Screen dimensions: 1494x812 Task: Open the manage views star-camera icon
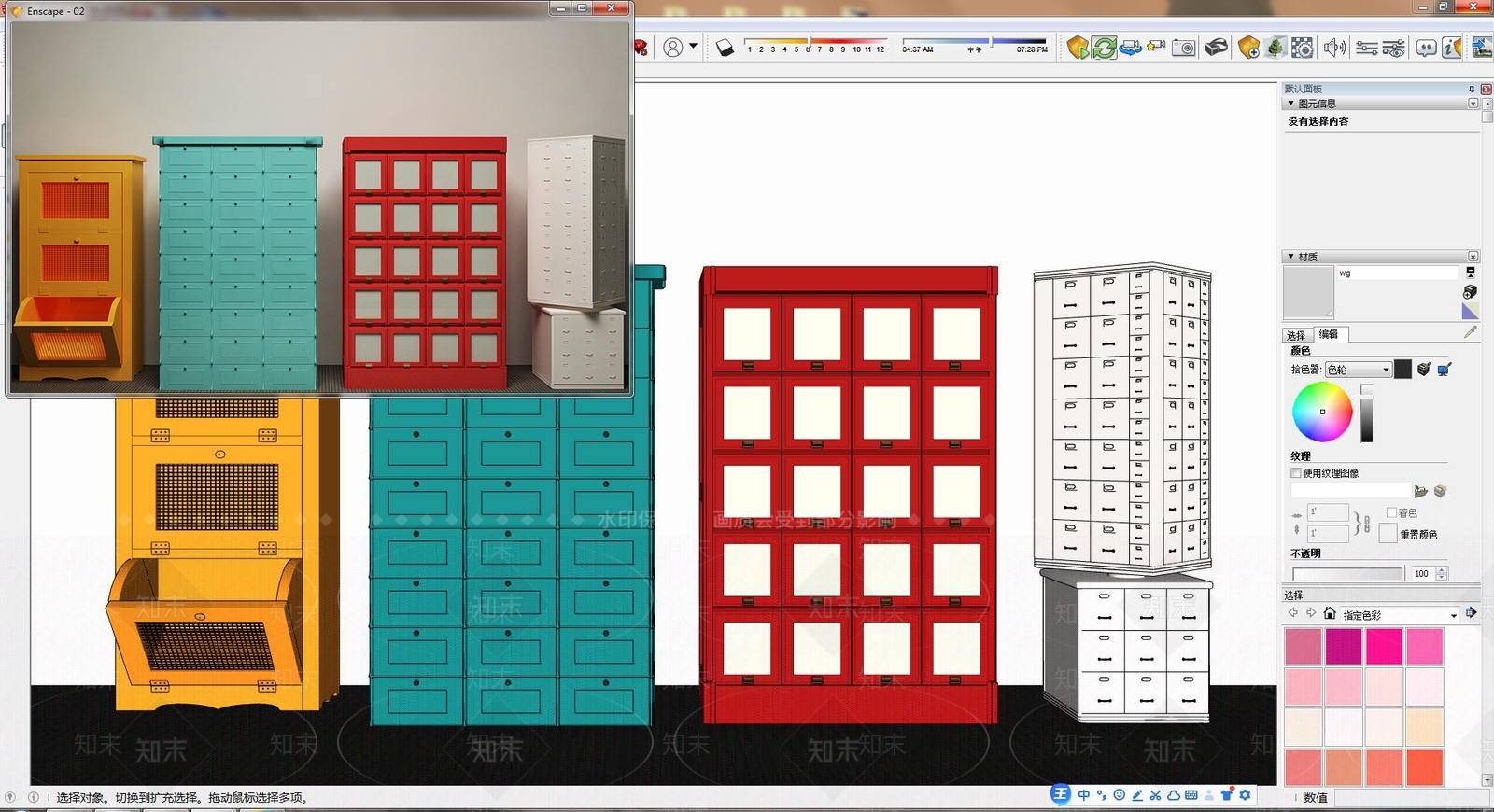click(1156, 46)
